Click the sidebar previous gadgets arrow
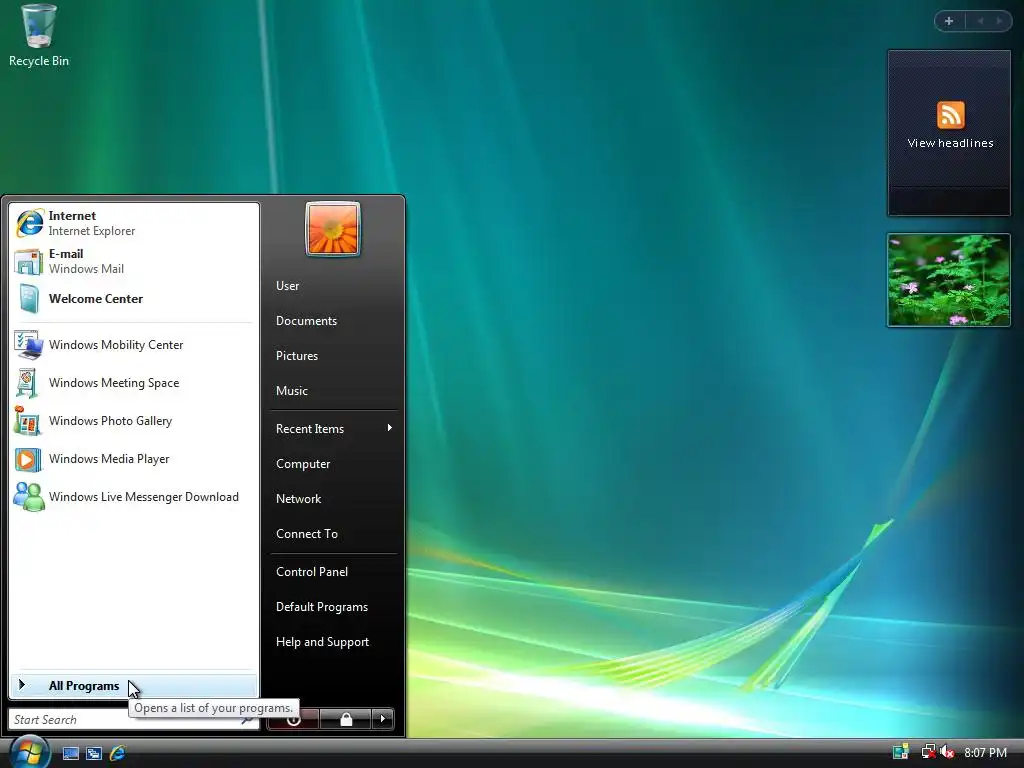1024x768 pixels. [x=980, y=21]
